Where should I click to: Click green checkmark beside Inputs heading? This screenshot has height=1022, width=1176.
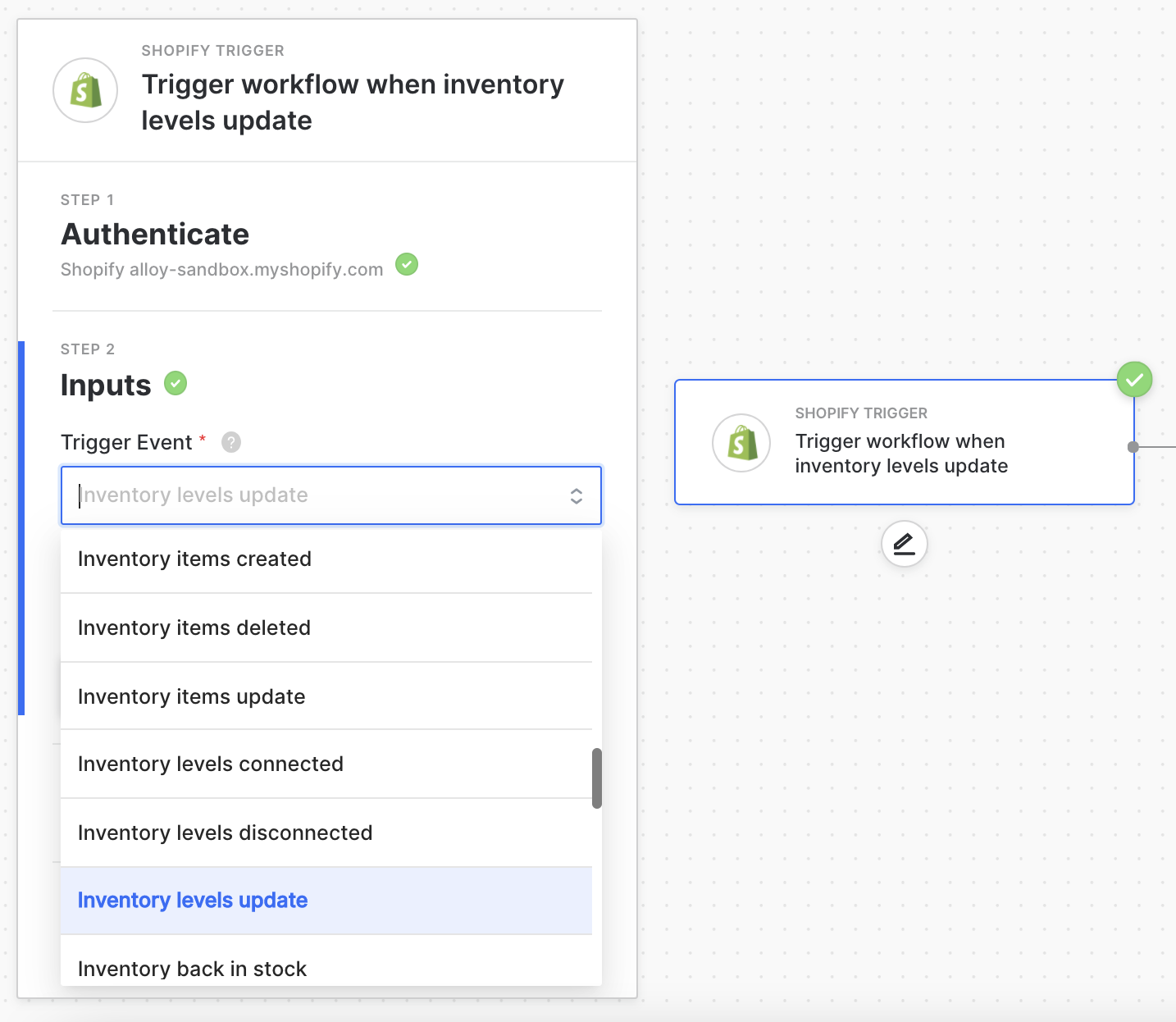click(175, 383)
